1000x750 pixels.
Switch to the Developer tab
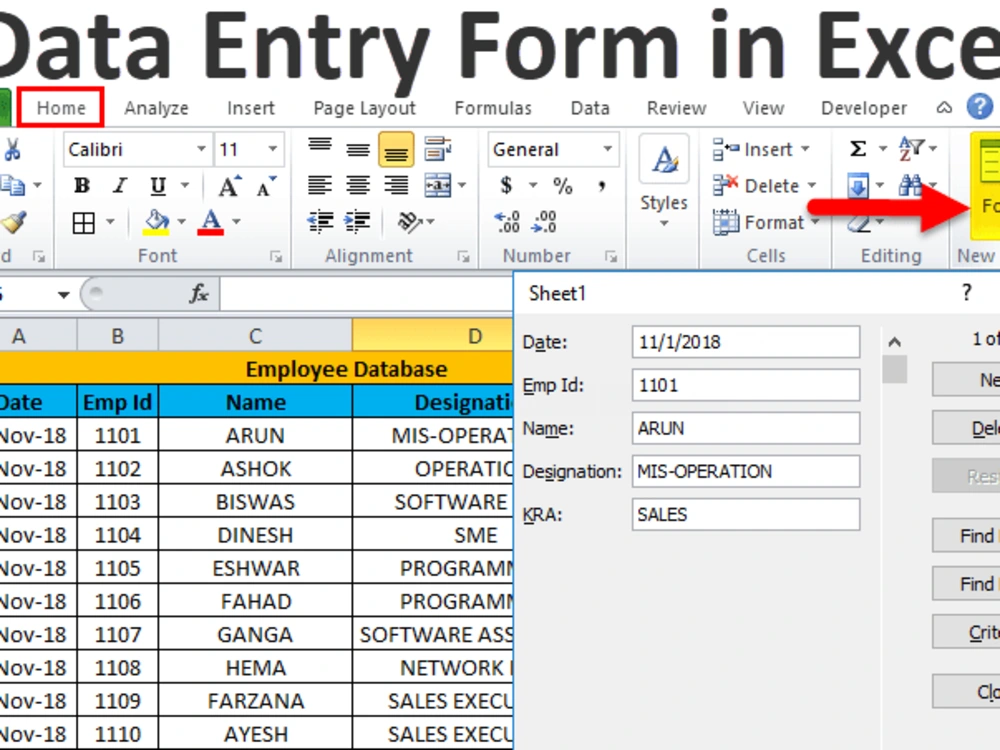point(864,108)
